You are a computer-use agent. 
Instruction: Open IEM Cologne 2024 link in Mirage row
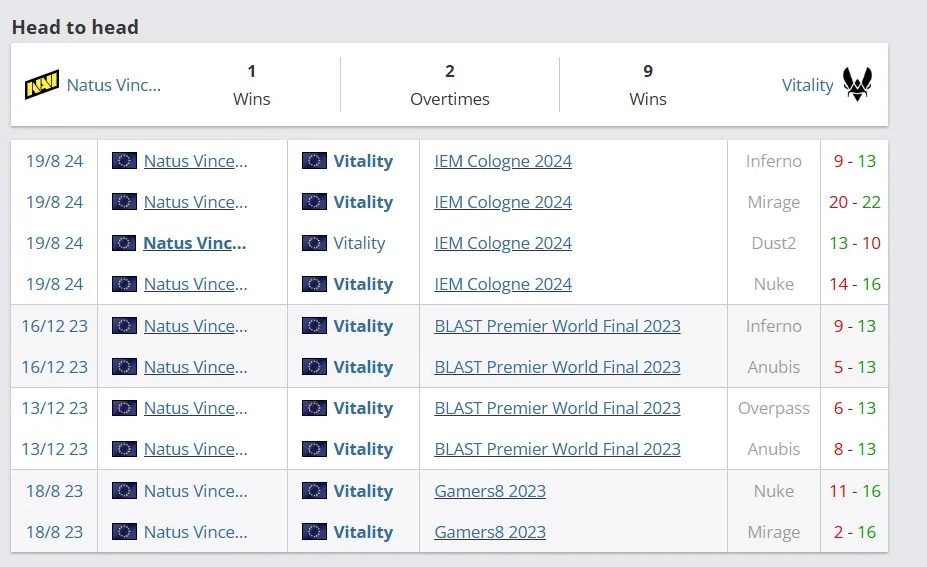(503, 202)
